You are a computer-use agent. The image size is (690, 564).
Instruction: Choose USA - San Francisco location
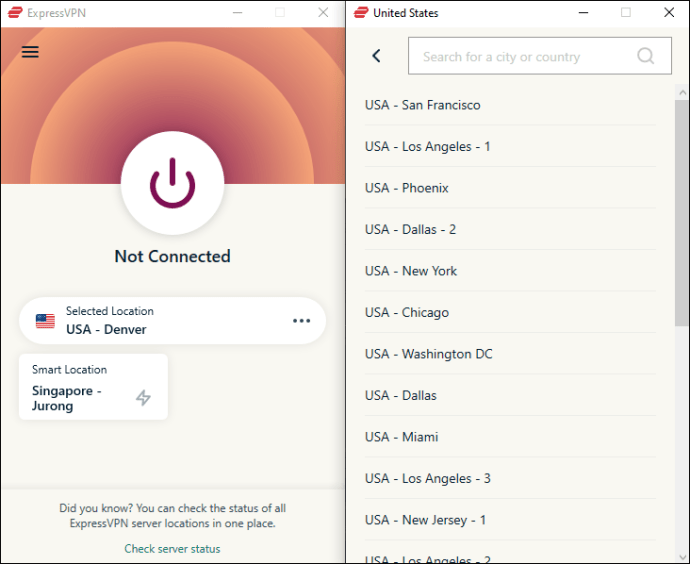[510, 105]
